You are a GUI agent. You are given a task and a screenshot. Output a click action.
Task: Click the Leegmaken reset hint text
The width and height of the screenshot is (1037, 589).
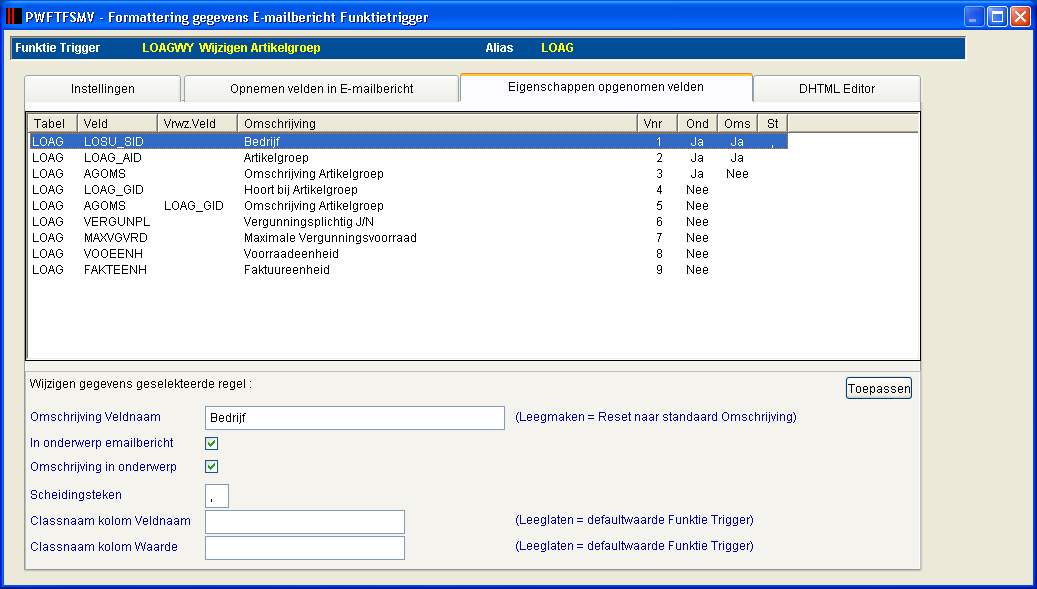(656, 417)
